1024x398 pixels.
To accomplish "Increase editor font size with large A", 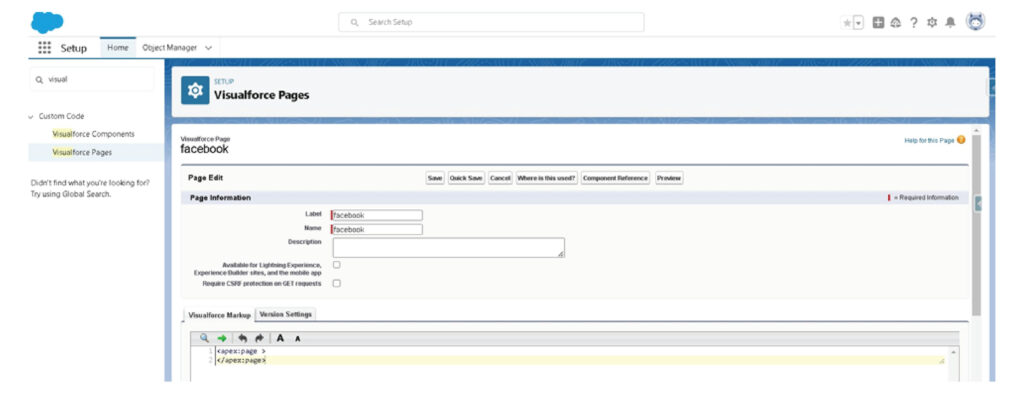I will click(280, 338).
